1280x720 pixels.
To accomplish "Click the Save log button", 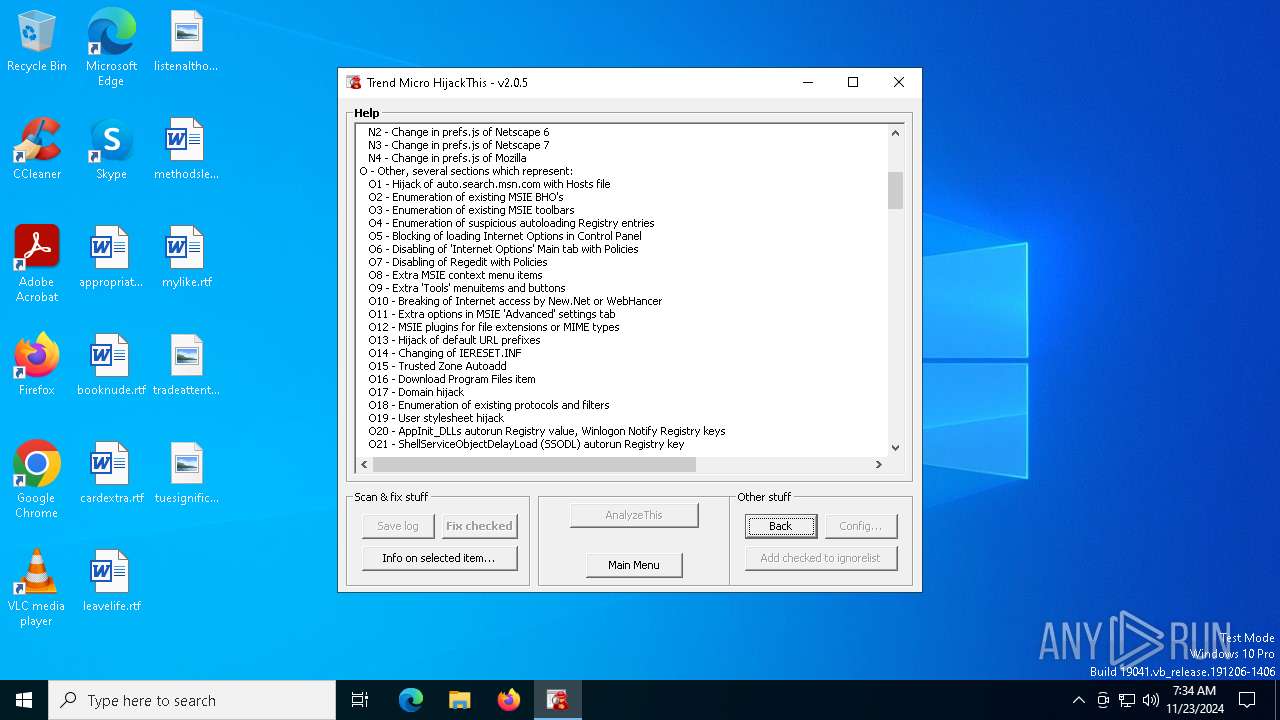I will click(398, 526).
